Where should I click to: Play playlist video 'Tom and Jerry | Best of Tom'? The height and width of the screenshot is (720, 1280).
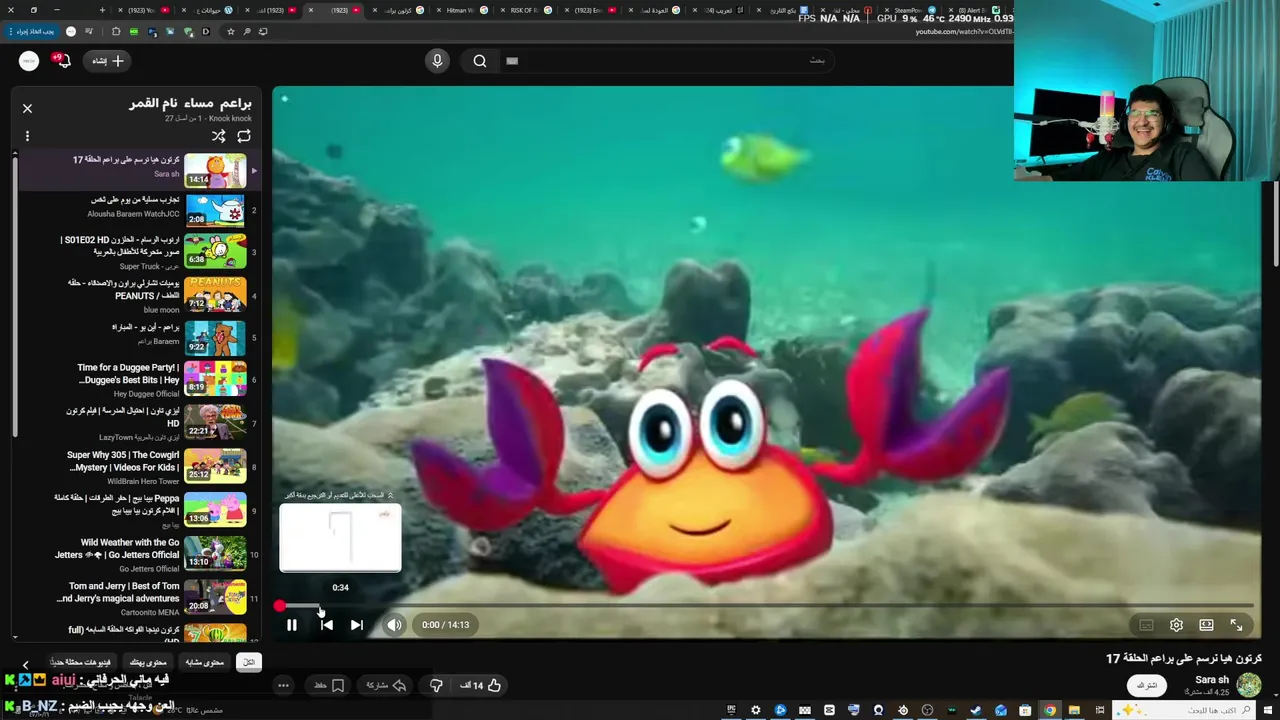(x=137, y=598)
